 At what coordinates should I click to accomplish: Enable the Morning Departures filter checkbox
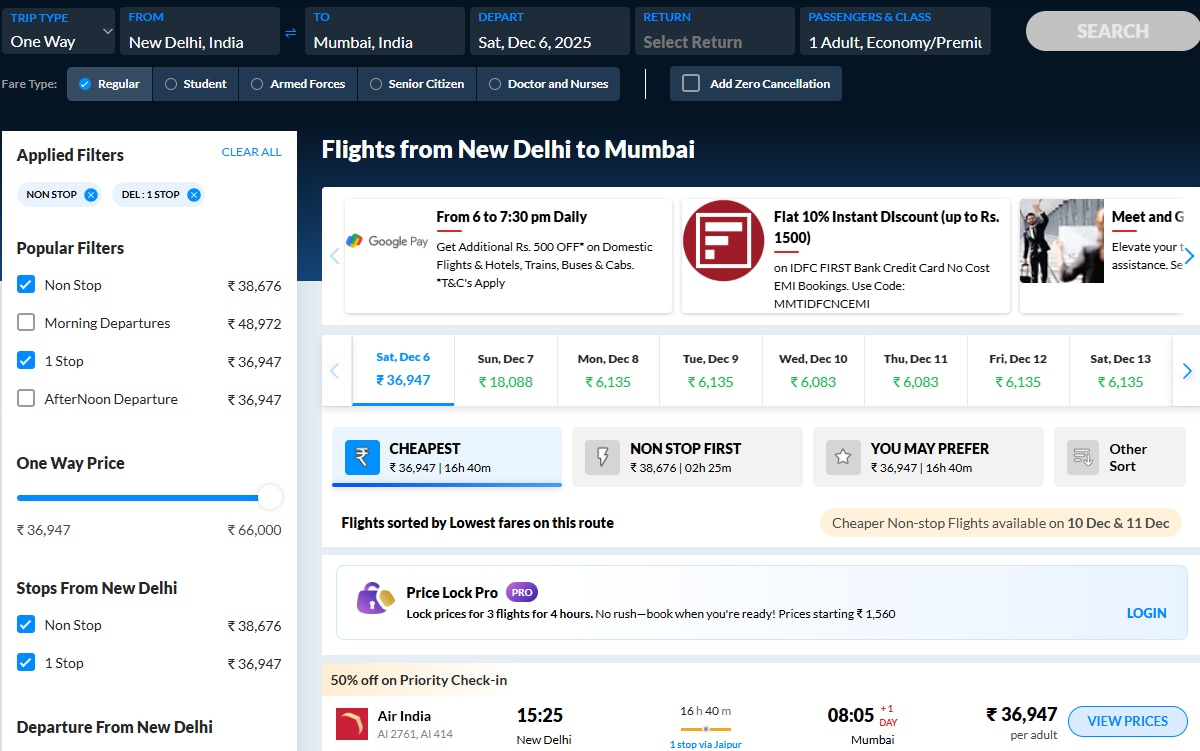point(26,323)
